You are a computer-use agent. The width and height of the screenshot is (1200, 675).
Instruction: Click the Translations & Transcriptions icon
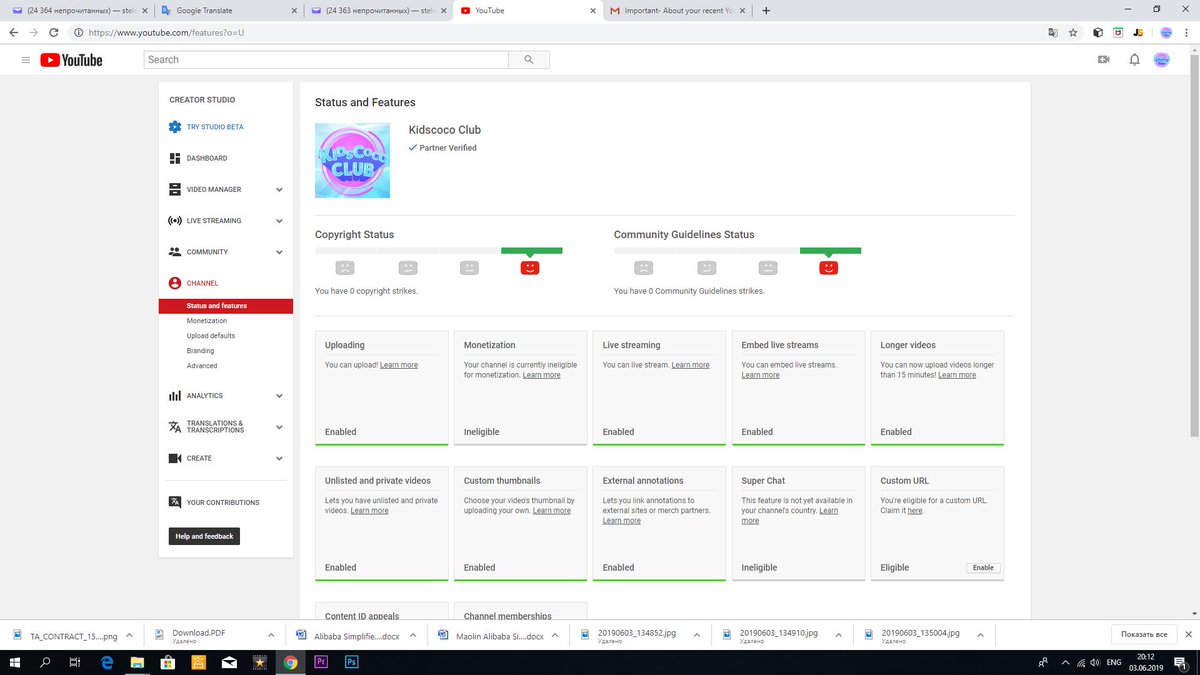(175, 427)
